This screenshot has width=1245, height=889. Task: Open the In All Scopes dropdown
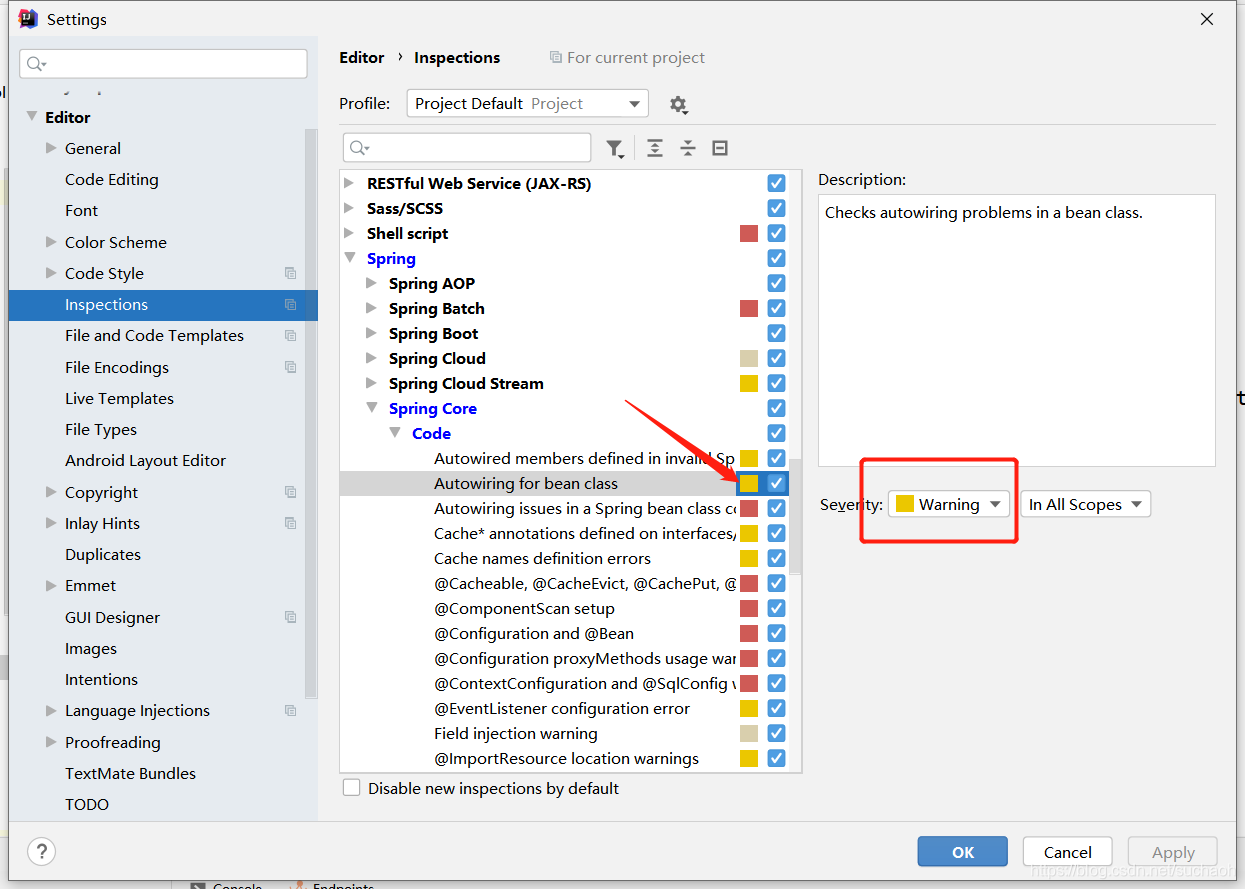(x=1086, y=504)
